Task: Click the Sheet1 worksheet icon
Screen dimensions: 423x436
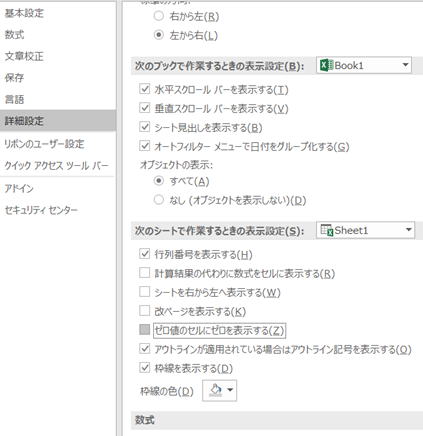Action: tap(327, 230)
